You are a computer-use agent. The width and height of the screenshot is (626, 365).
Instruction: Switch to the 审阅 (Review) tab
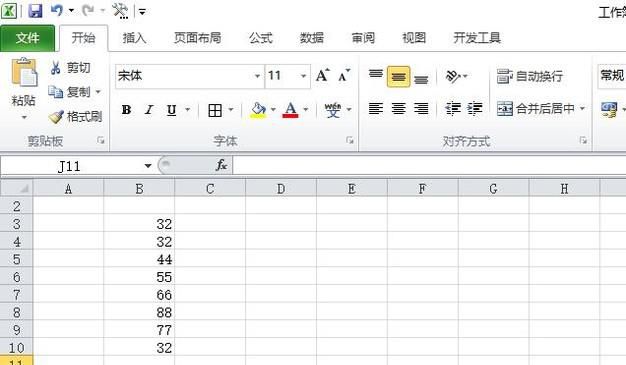[363, 38]
